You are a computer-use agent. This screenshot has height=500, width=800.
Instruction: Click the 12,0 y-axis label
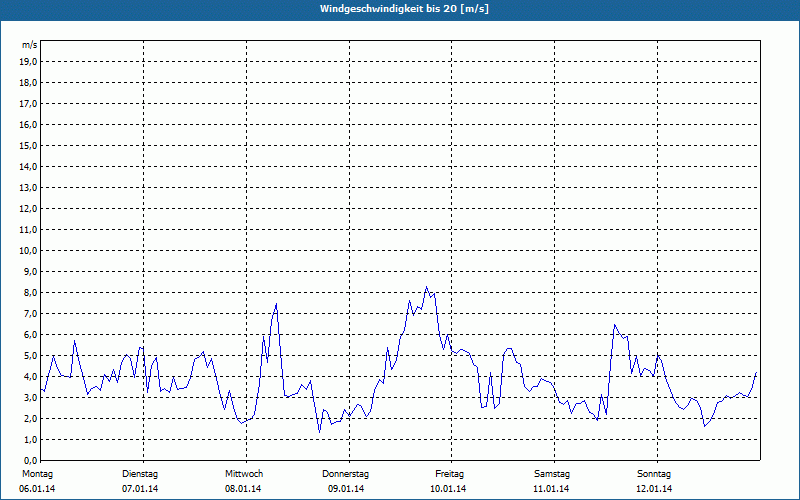(x=28, y=209)
